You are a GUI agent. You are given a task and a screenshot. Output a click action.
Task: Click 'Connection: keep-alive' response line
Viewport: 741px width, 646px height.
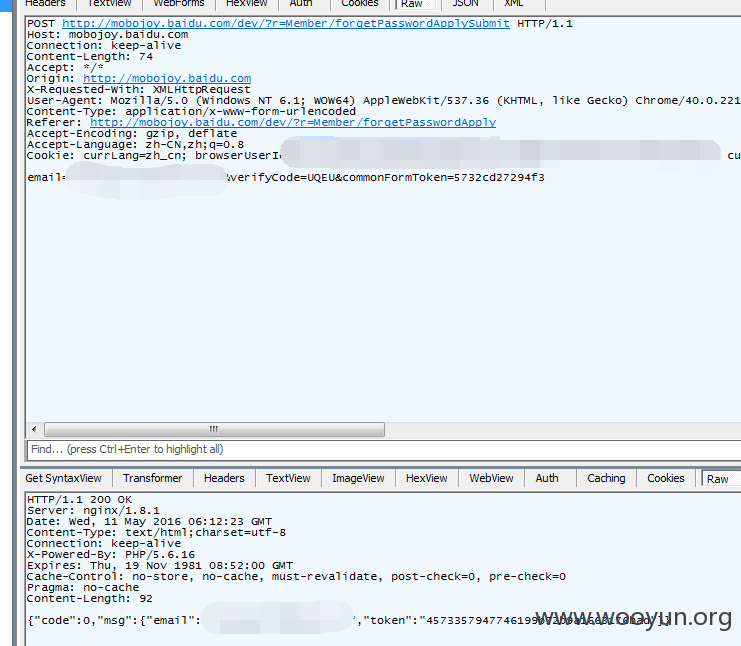click(x=104, y=543)
